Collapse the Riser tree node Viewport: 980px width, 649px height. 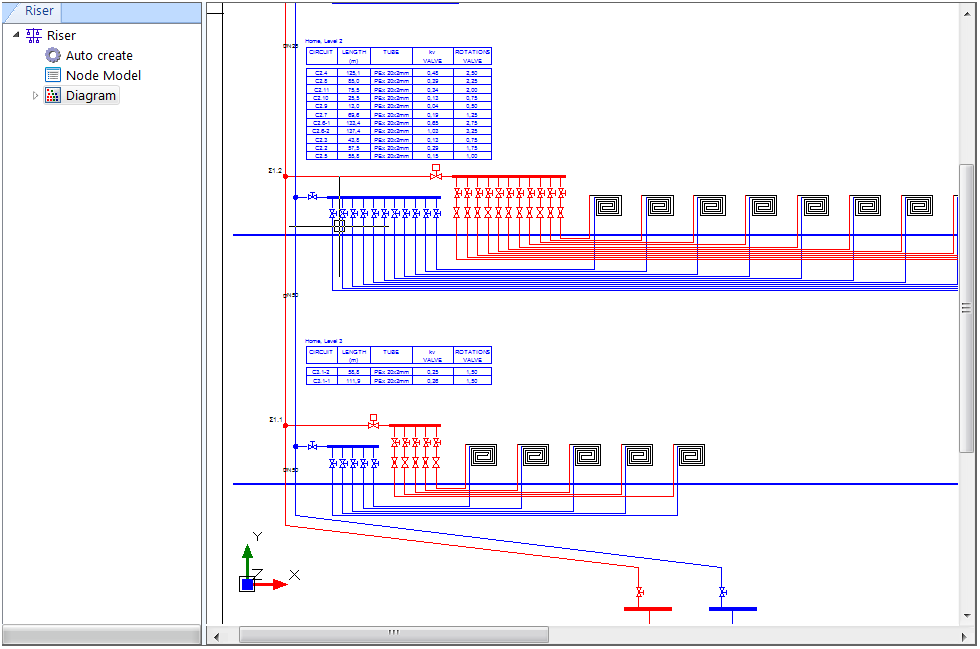[15, 34]
